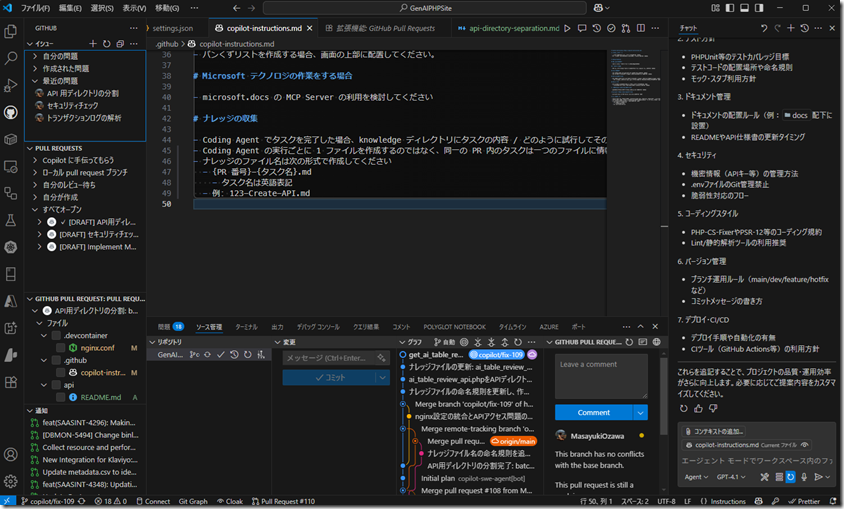The image size is (844, 509).
Task: Start a new chat with plus icon
Action: tap(790, 28)
